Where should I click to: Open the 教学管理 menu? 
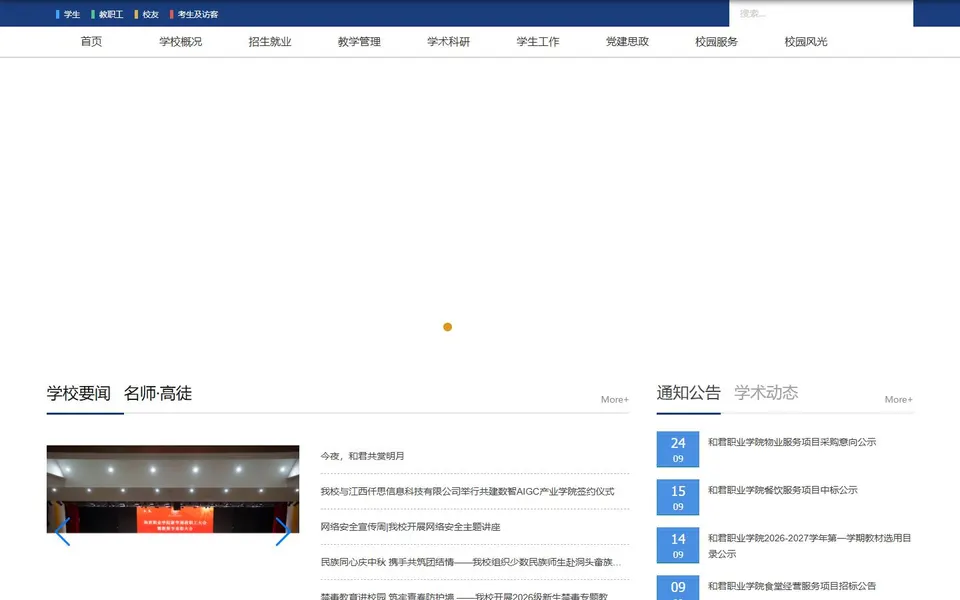tap(359, 42)
